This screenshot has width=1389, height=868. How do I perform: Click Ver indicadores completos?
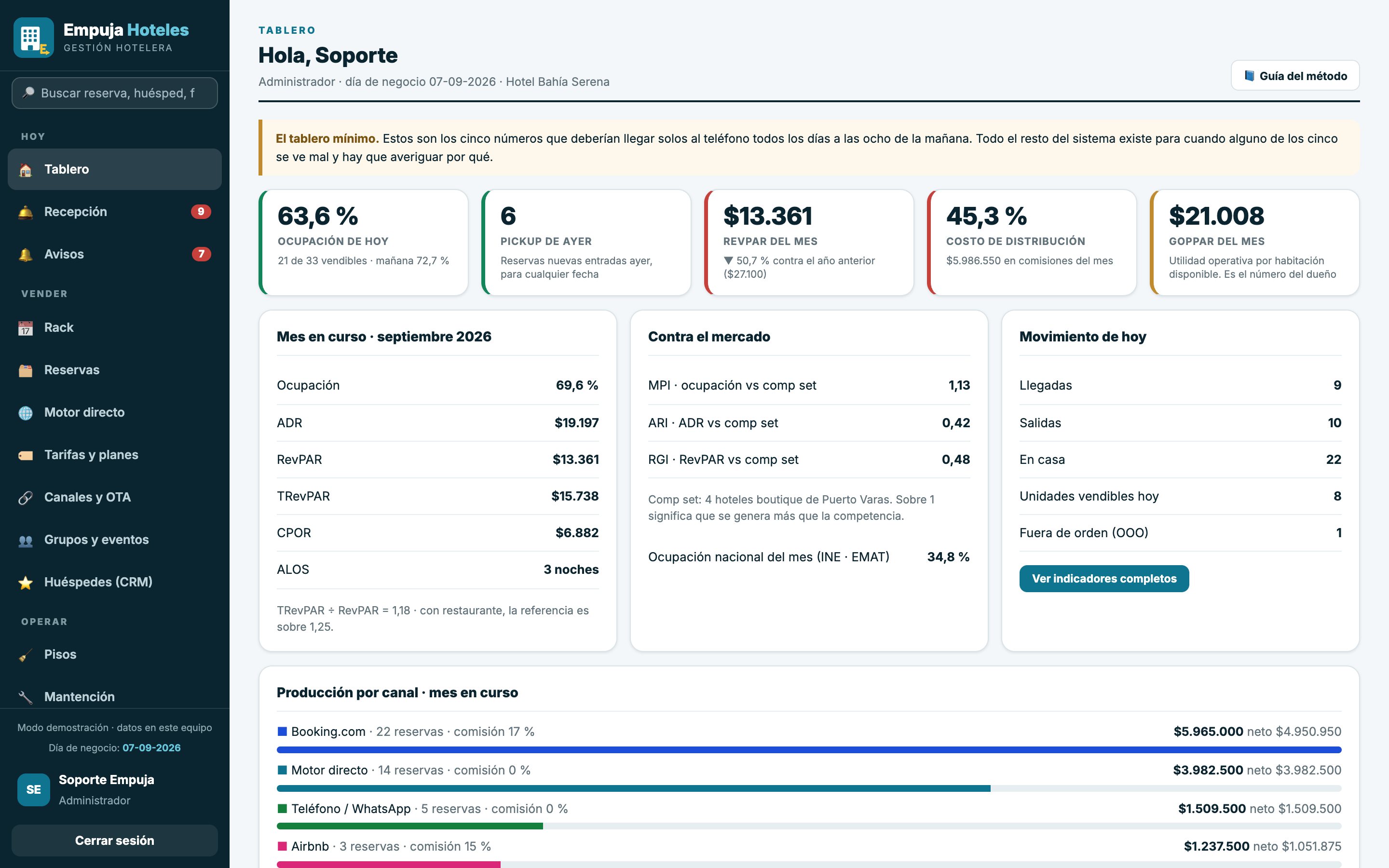1104,579
